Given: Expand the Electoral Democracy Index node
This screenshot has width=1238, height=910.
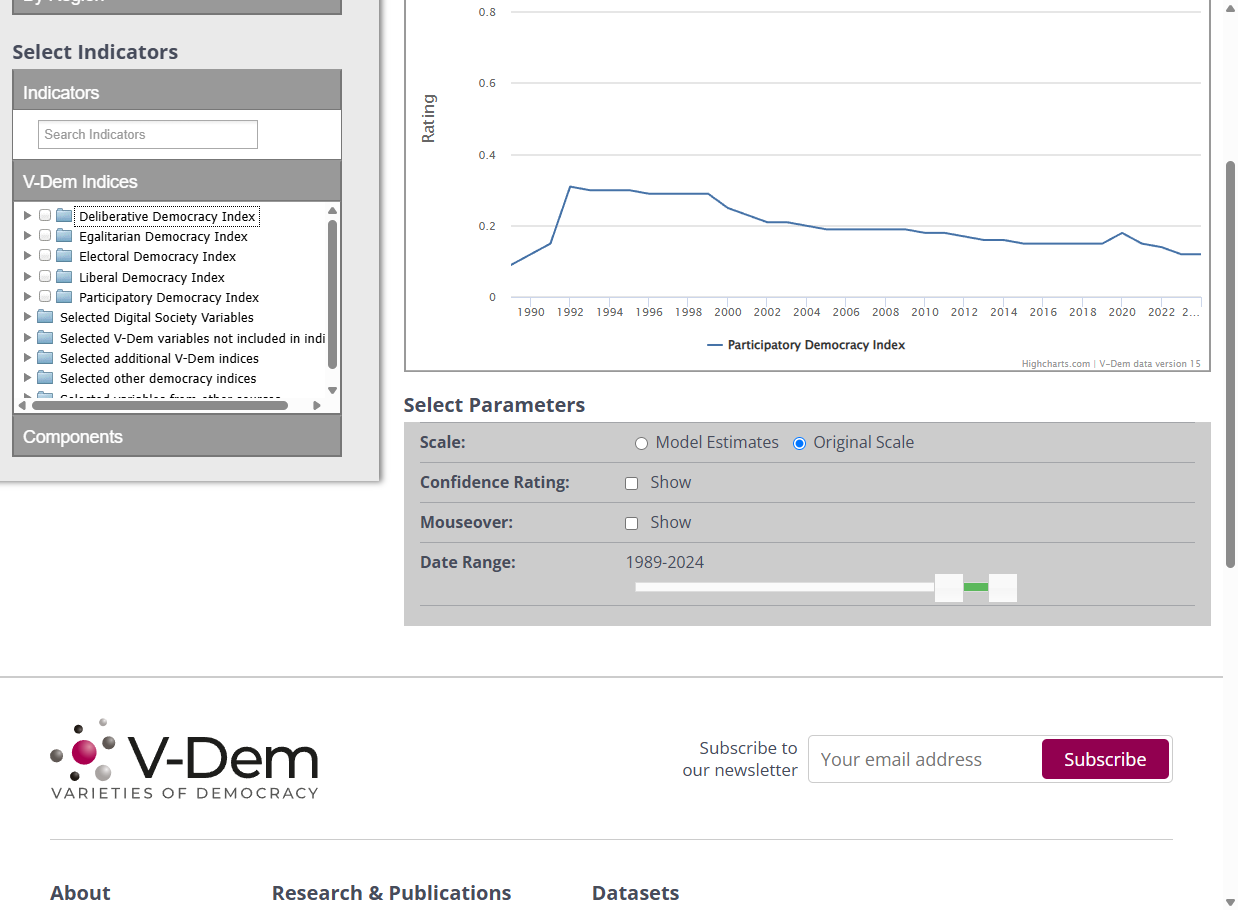Looking at the screenshot, I should tap(27, 256).
